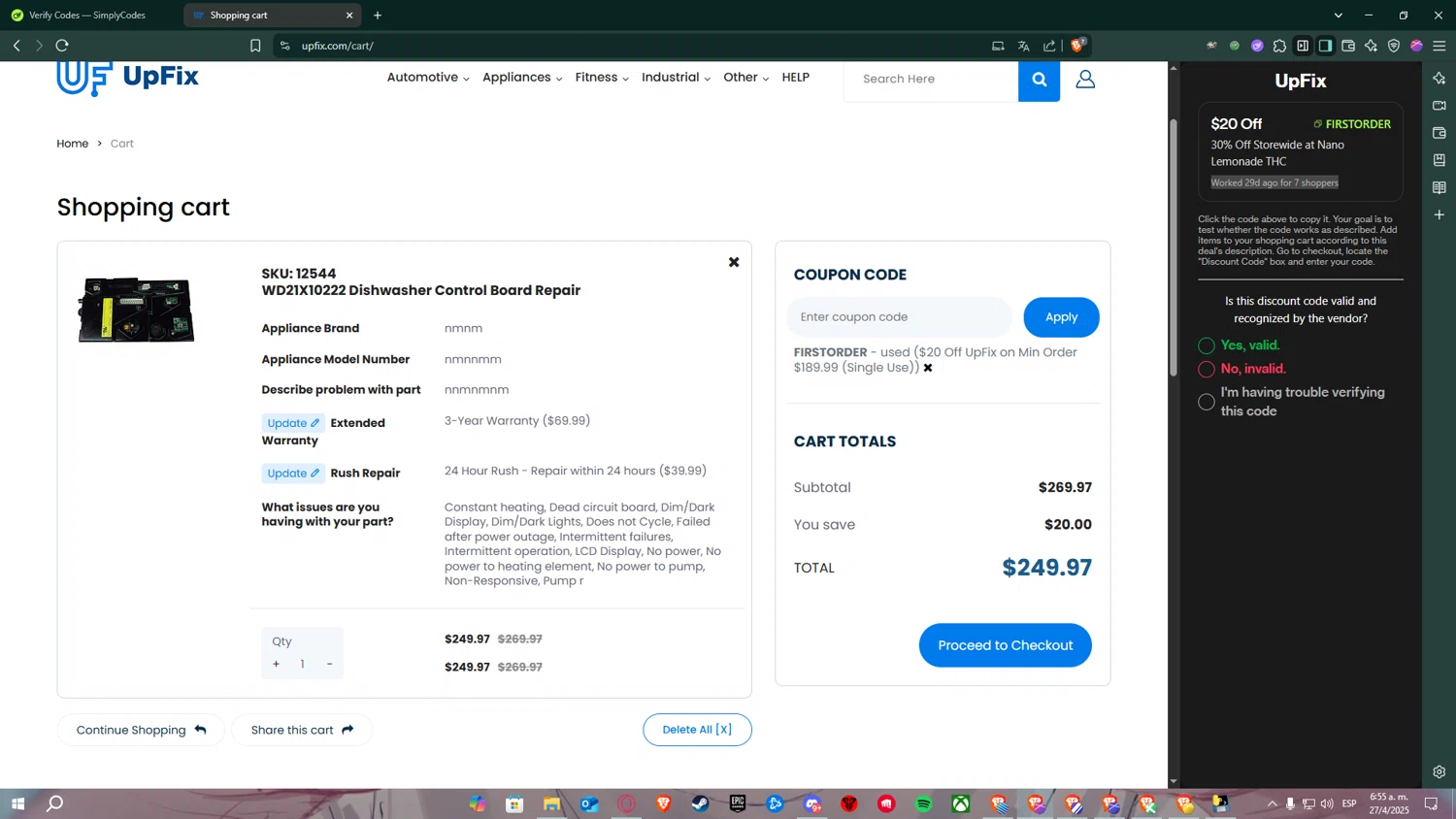Image resolution: width=1456 pixels, height=819 pixels.
Task: Open the browser hamburger menu
Action: (x=1439, y=46)
